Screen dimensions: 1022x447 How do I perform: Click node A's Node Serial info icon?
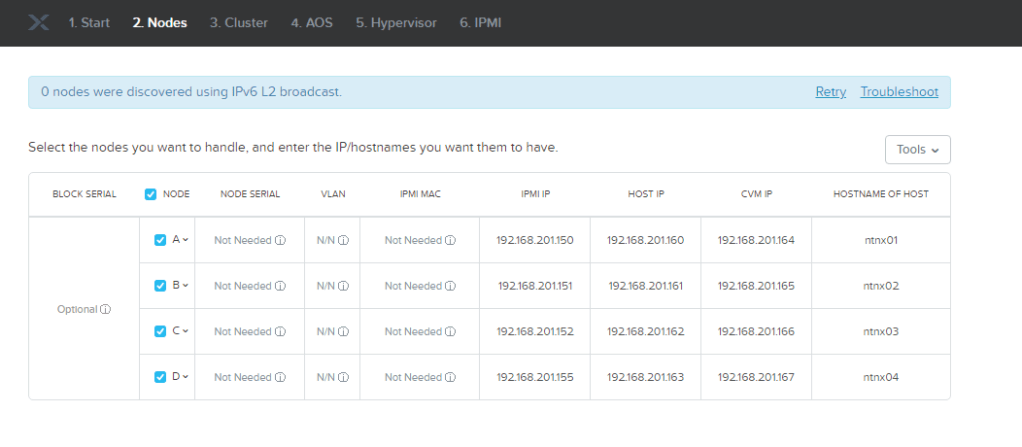(281, 240)
